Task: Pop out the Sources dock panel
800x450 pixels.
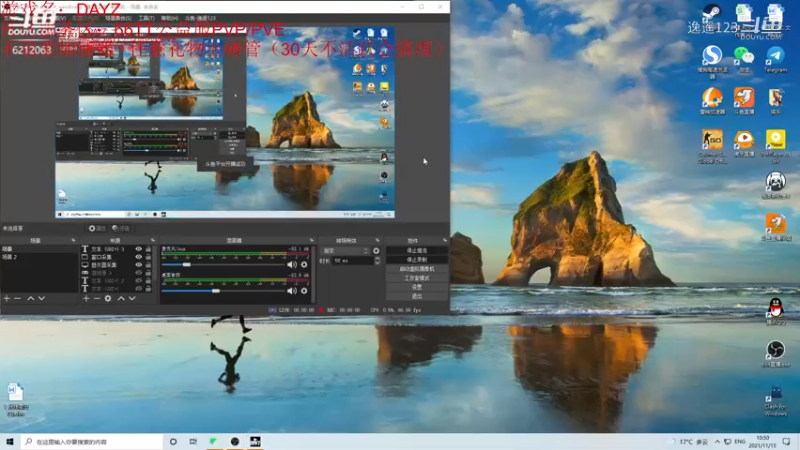Action: point(153,240)
